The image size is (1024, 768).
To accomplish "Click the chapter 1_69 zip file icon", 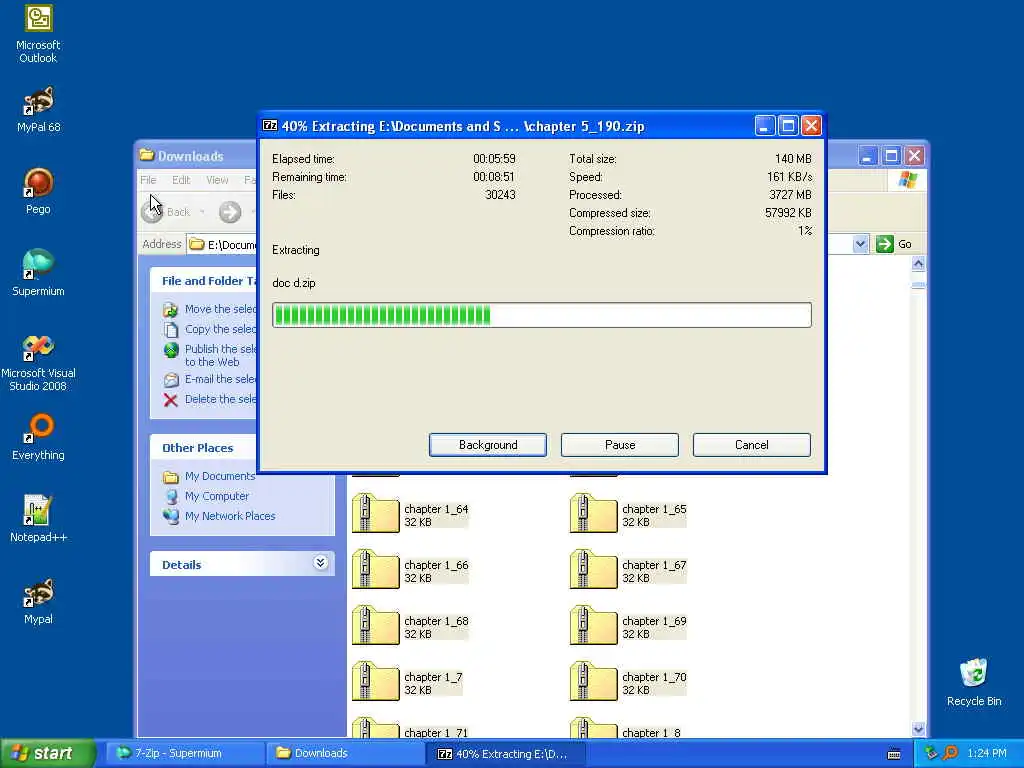I will click(x=593, y=626).
